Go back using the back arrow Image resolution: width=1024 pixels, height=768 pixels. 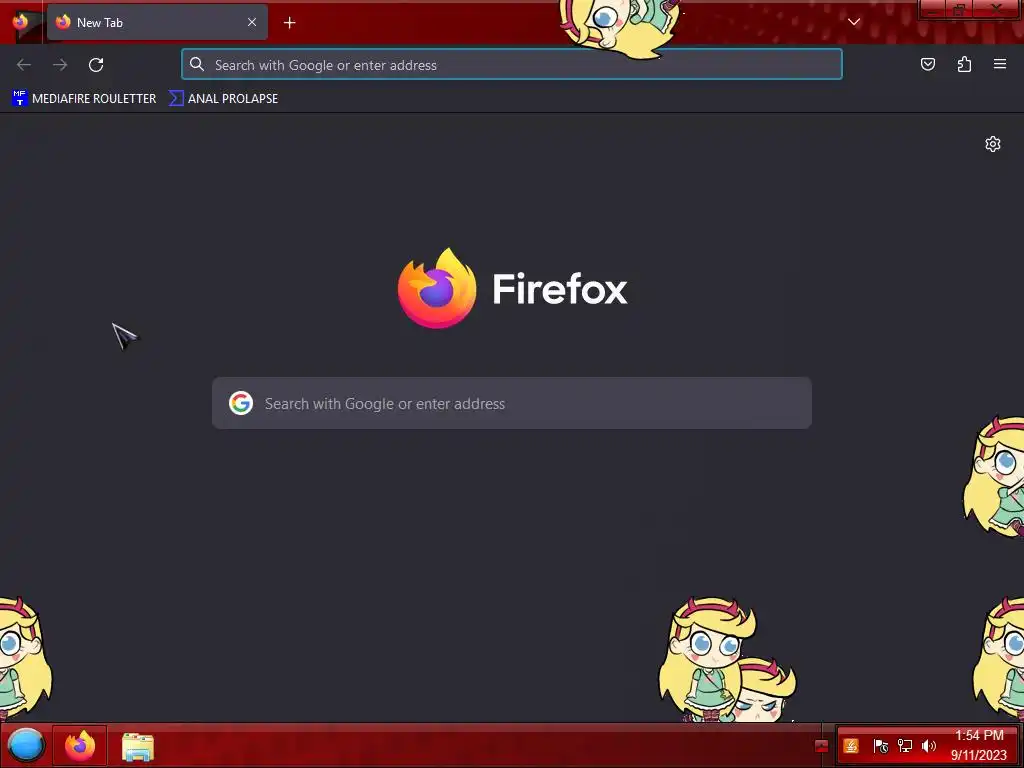click(24, 65)
